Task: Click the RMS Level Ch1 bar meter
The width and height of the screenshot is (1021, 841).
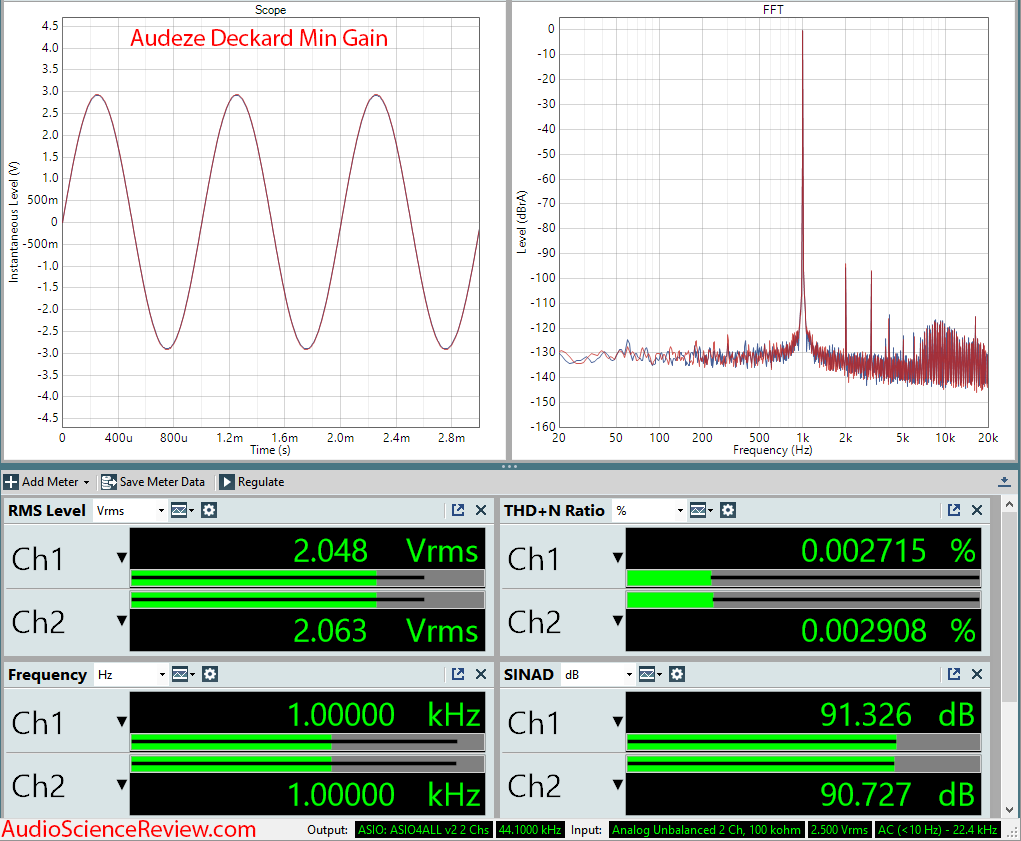Action: coord(307,577)
